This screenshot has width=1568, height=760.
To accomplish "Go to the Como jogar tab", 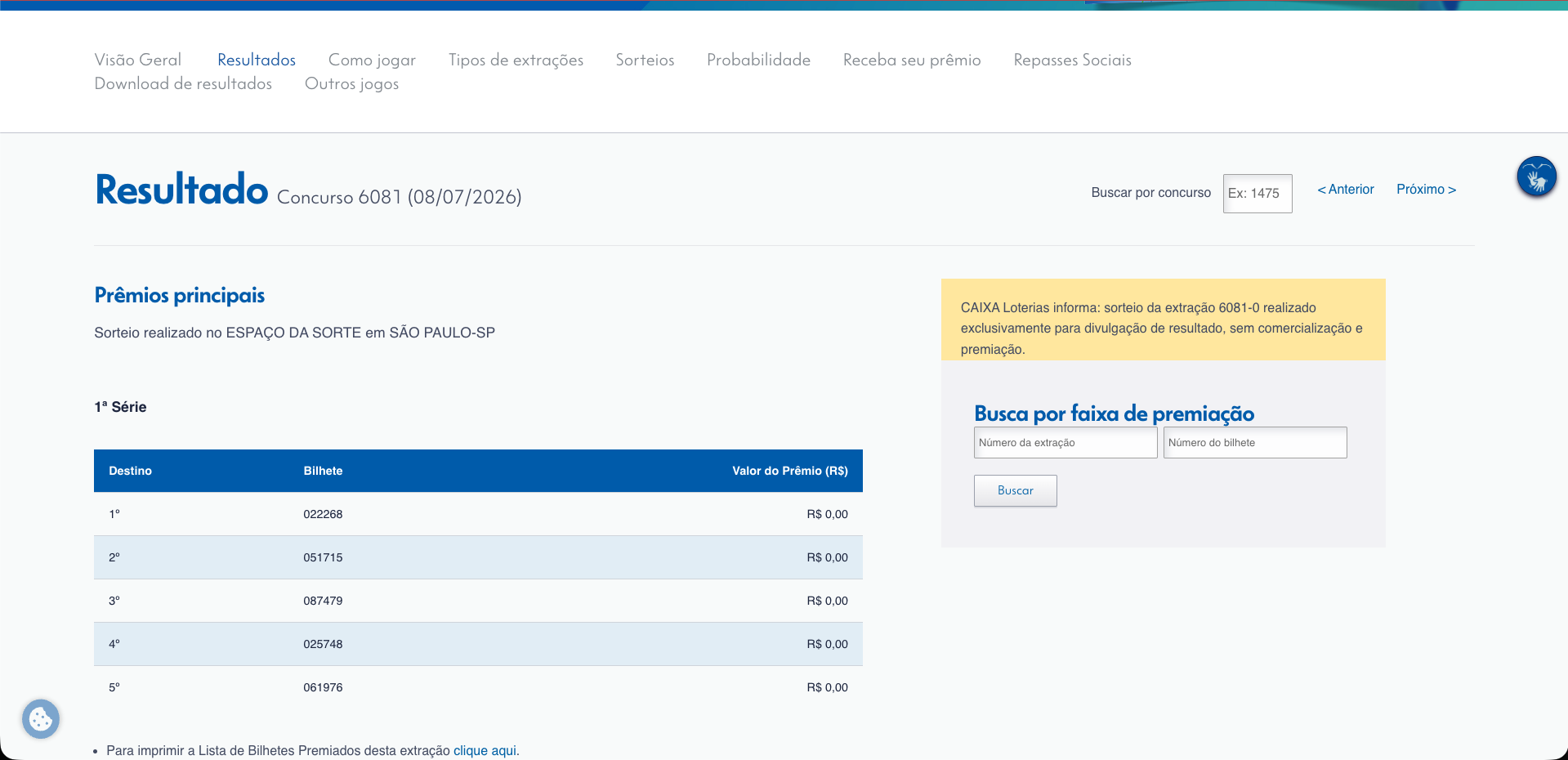I will [372, 60].
